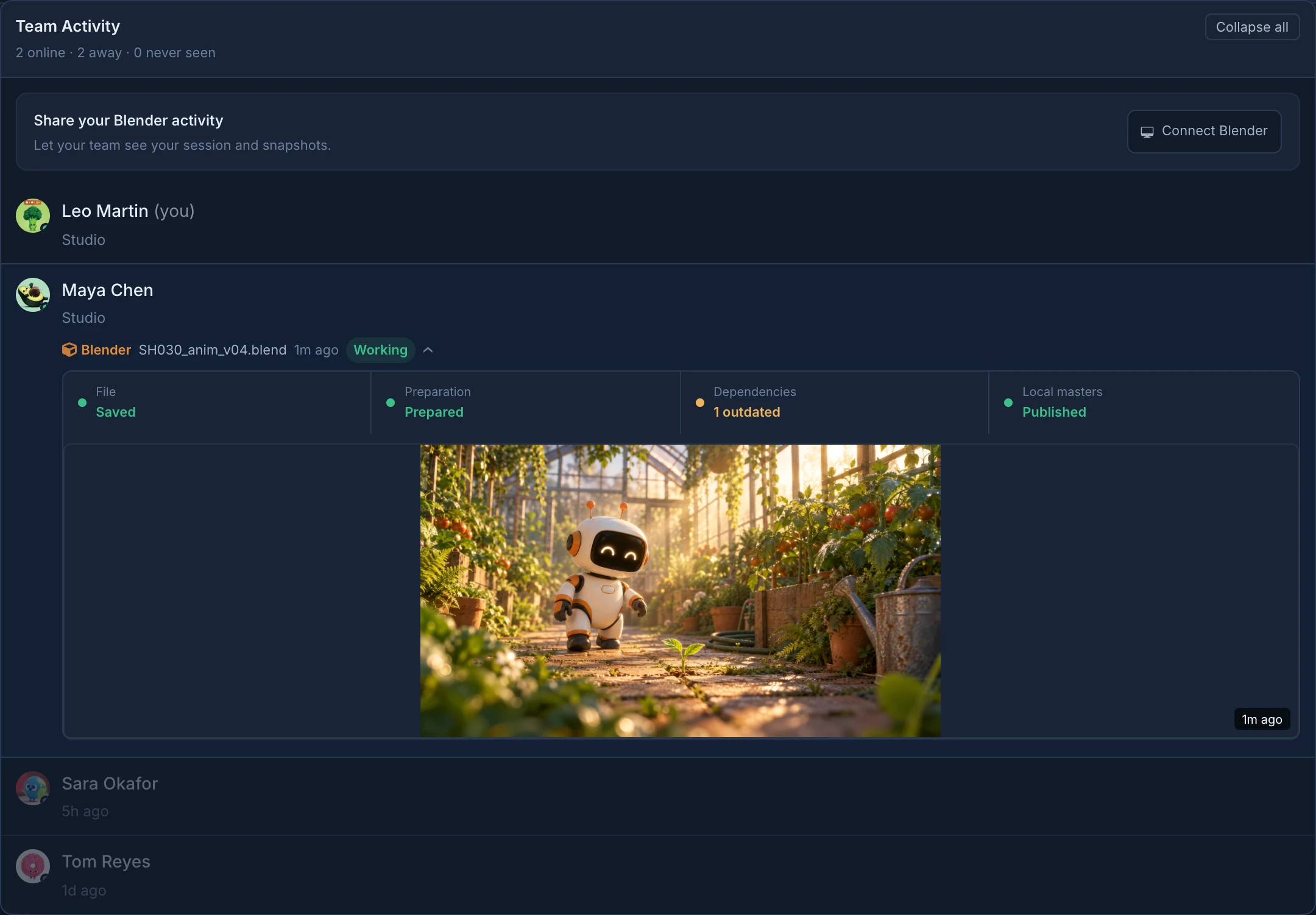This screenshot has height=915, width=1316.
Task: Click the Dependencies 1 outdated status
Action: click(834, 402)
